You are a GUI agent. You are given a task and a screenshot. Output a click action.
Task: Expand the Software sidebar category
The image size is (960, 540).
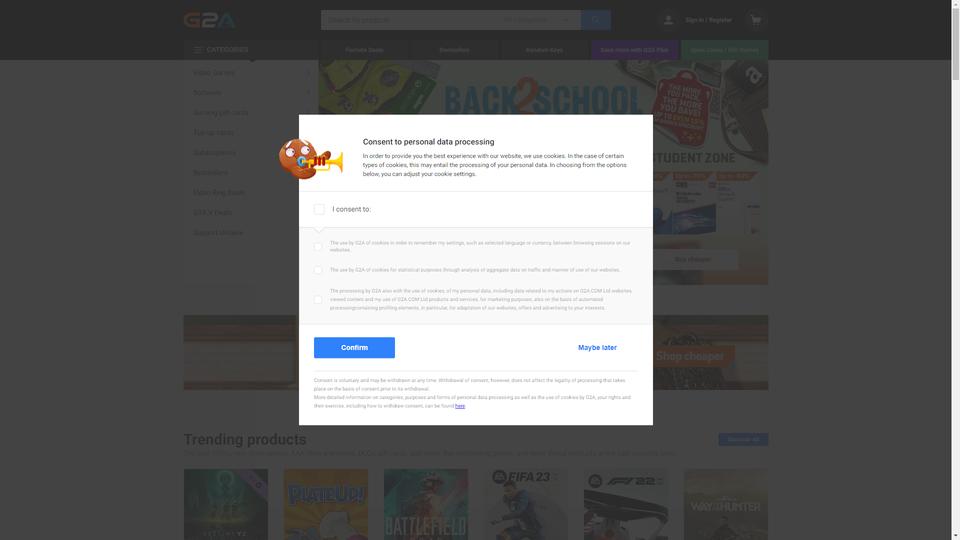(x=251, y=92)
